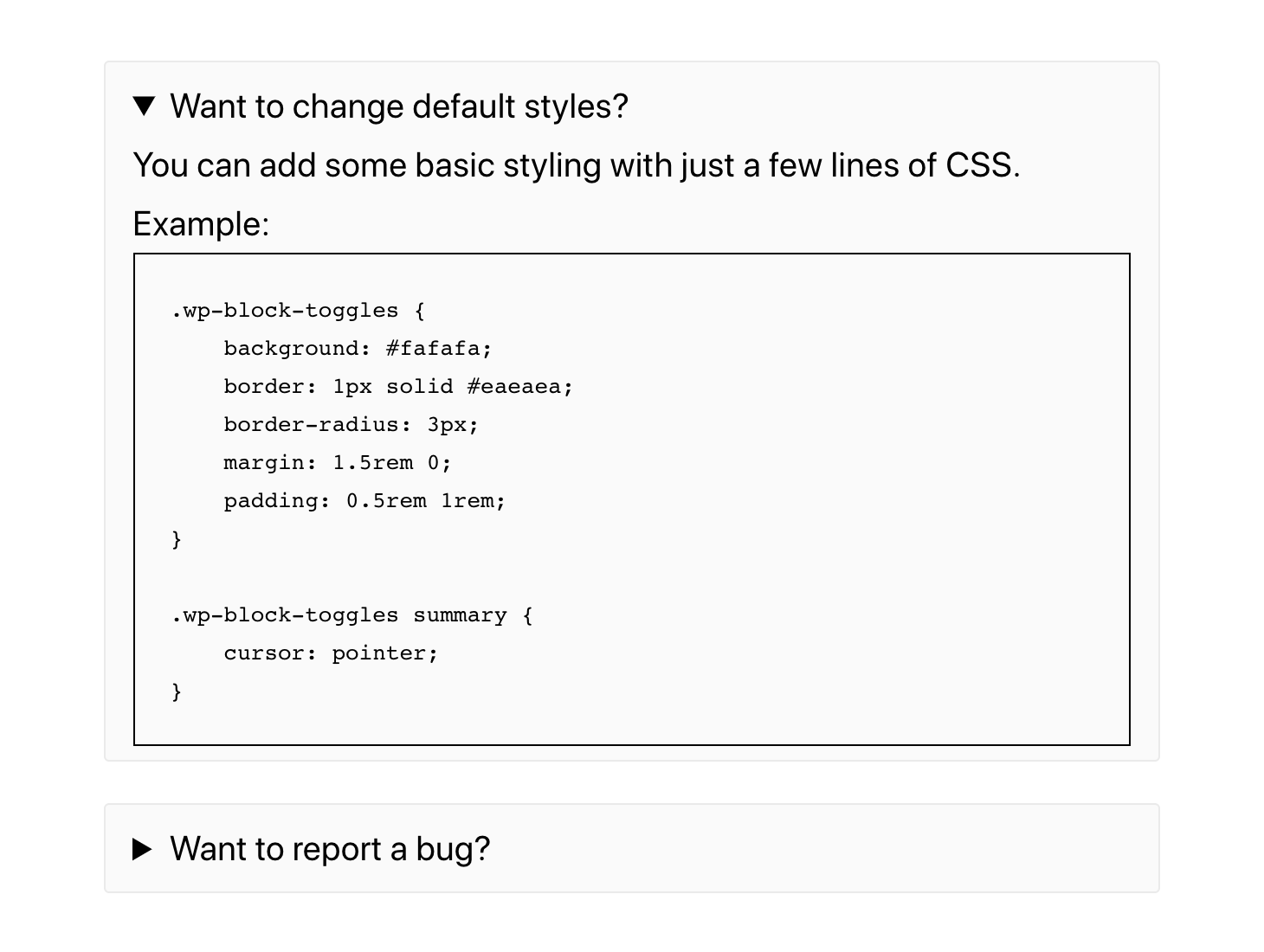The height and width of the screenshot is (952, 1264).
Task: Expand the triangle next to report a bug
Action: [143, 849]
